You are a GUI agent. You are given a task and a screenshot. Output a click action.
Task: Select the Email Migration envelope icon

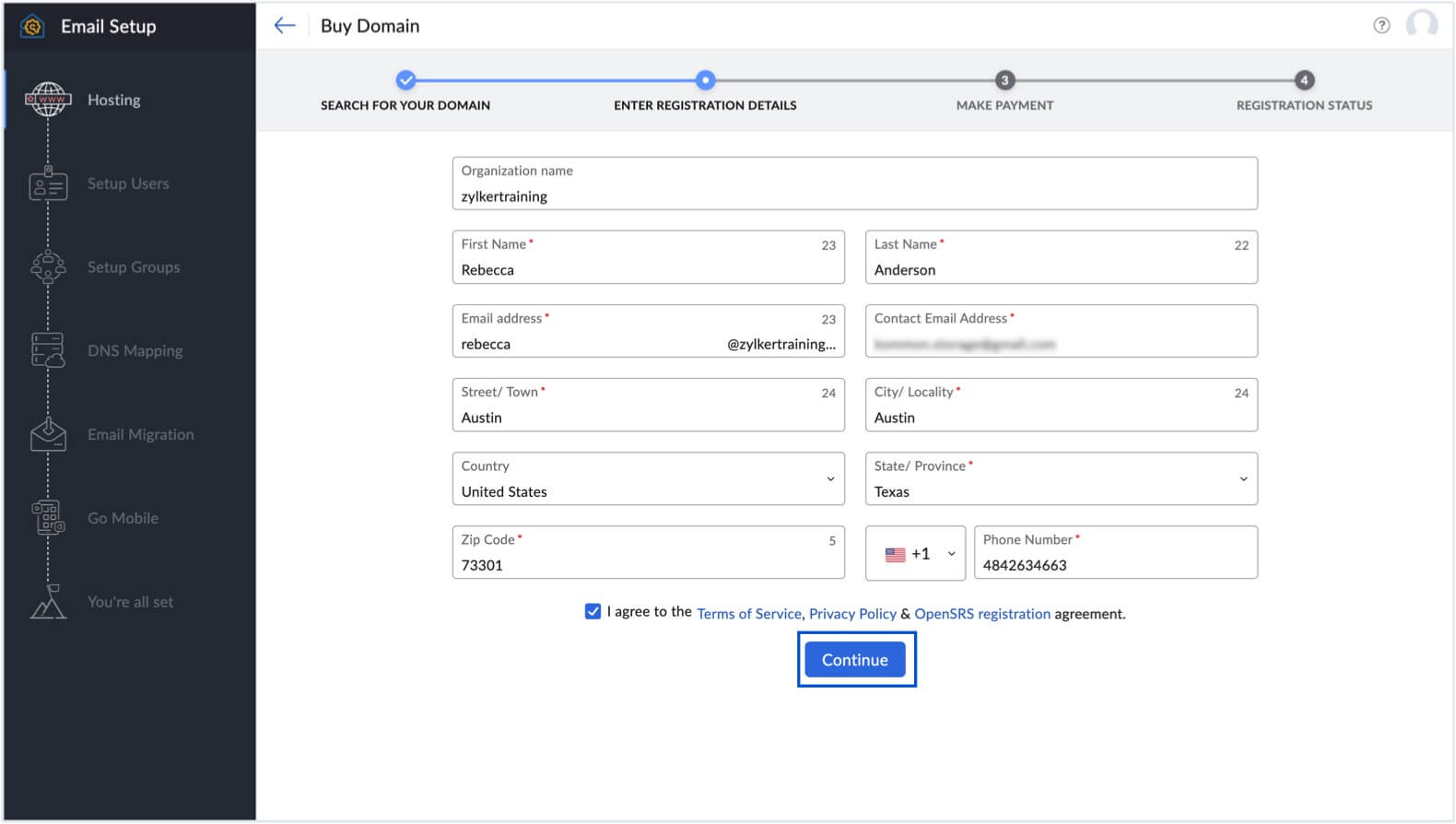pyautogui.click(x=48, y=434)
